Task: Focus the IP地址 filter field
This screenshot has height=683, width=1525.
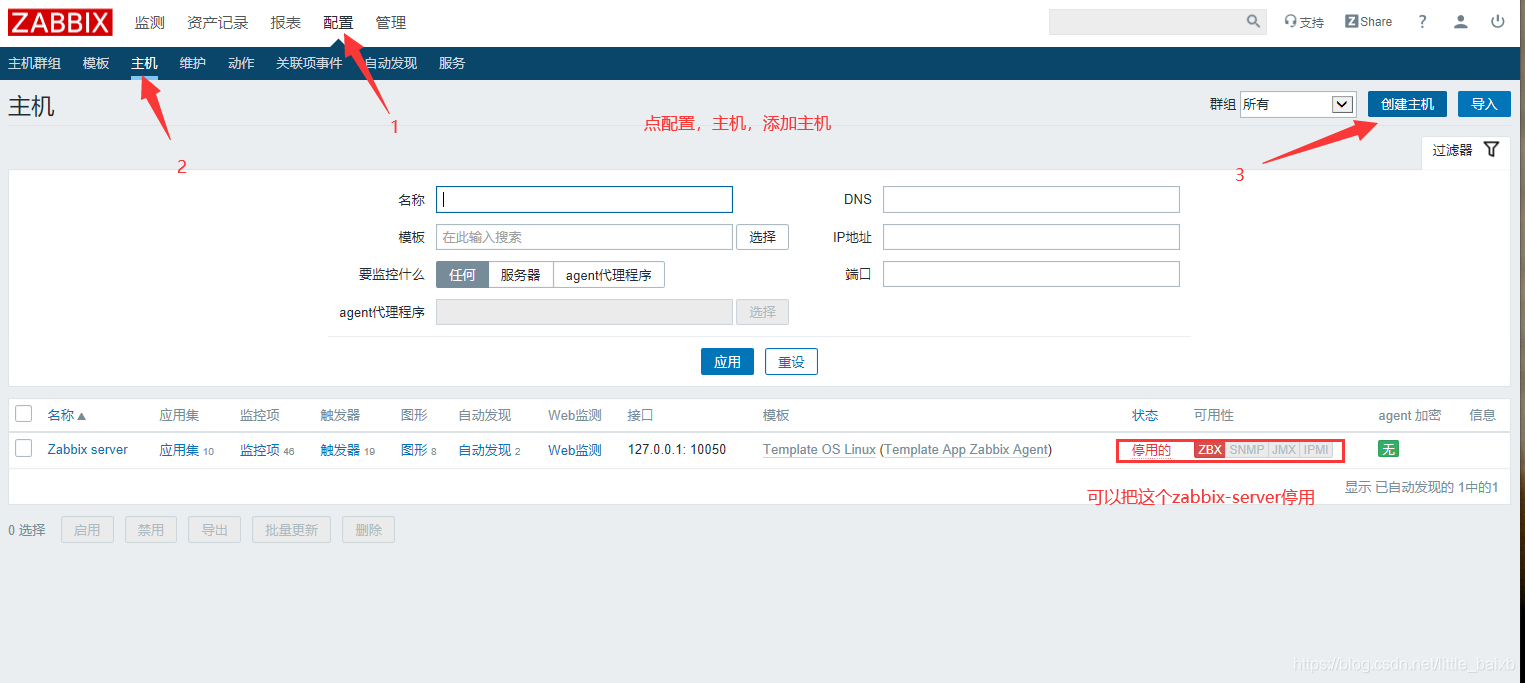Action: tap(1031, 237)
